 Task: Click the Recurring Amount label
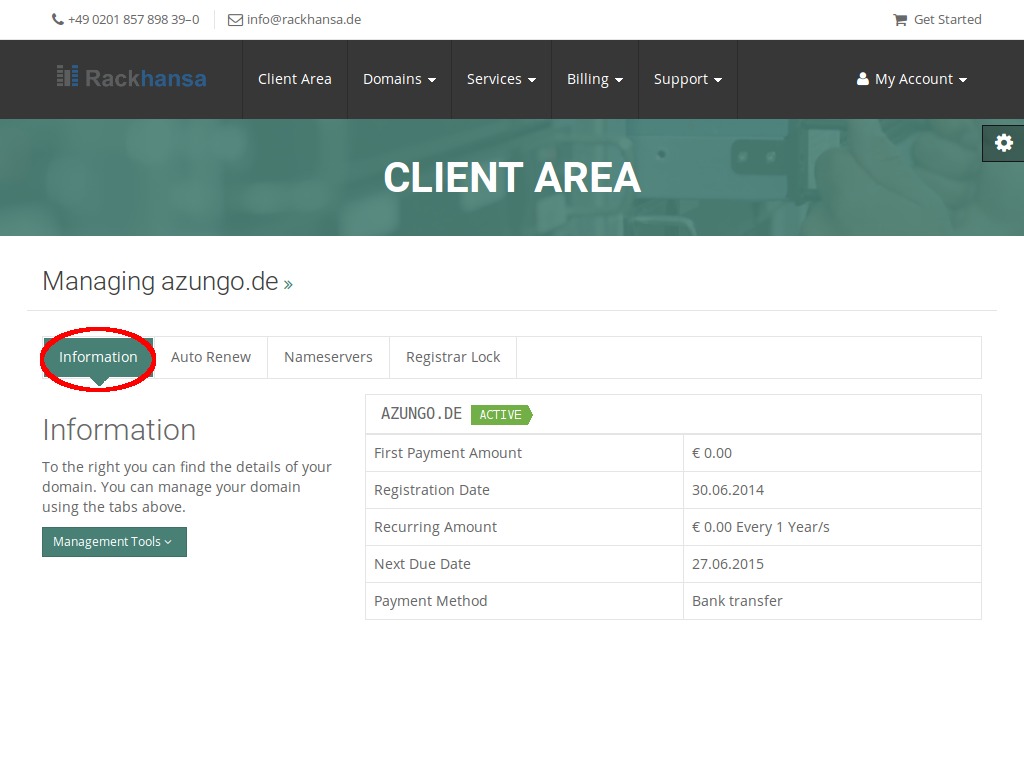click(x=436, y=528)
